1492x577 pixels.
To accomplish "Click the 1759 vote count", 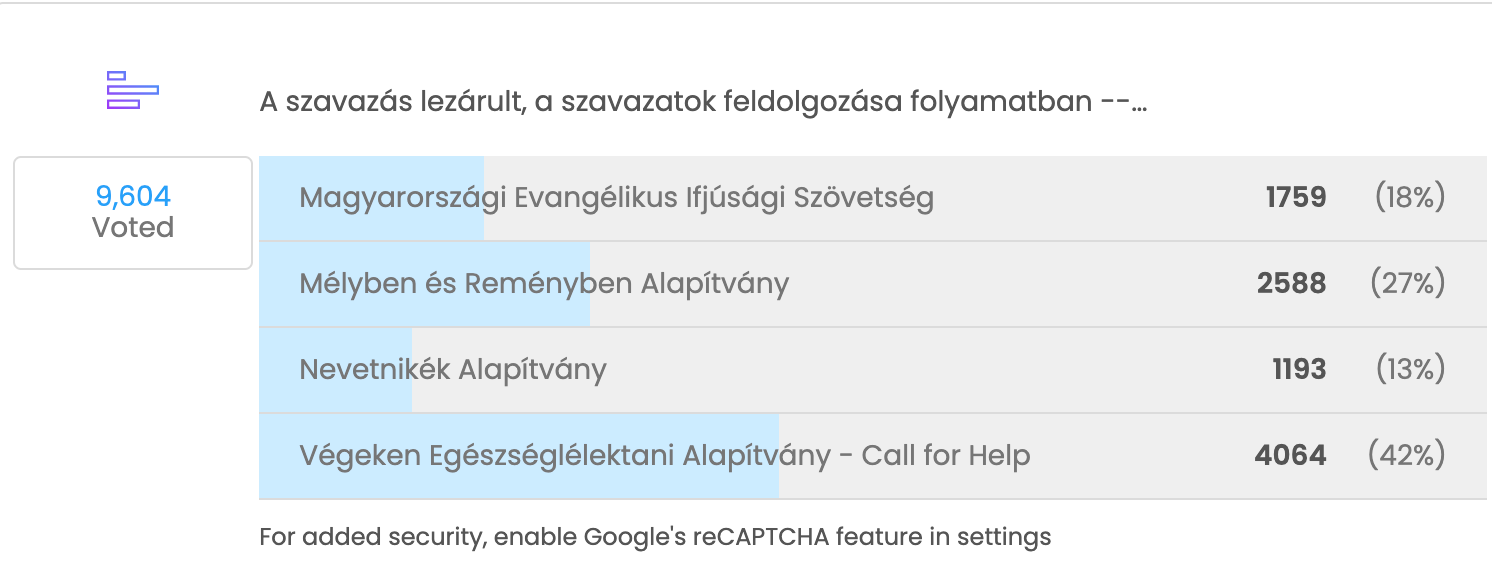I will (x=1296, y=198).
